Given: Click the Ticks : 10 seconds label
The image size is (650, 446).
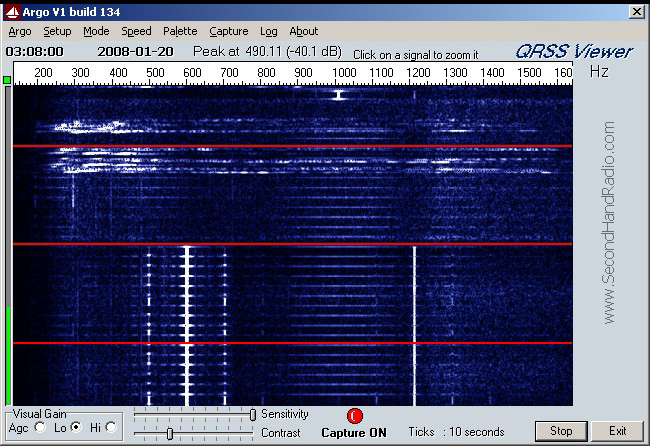Looking at the screenshot, I should 456,432.
